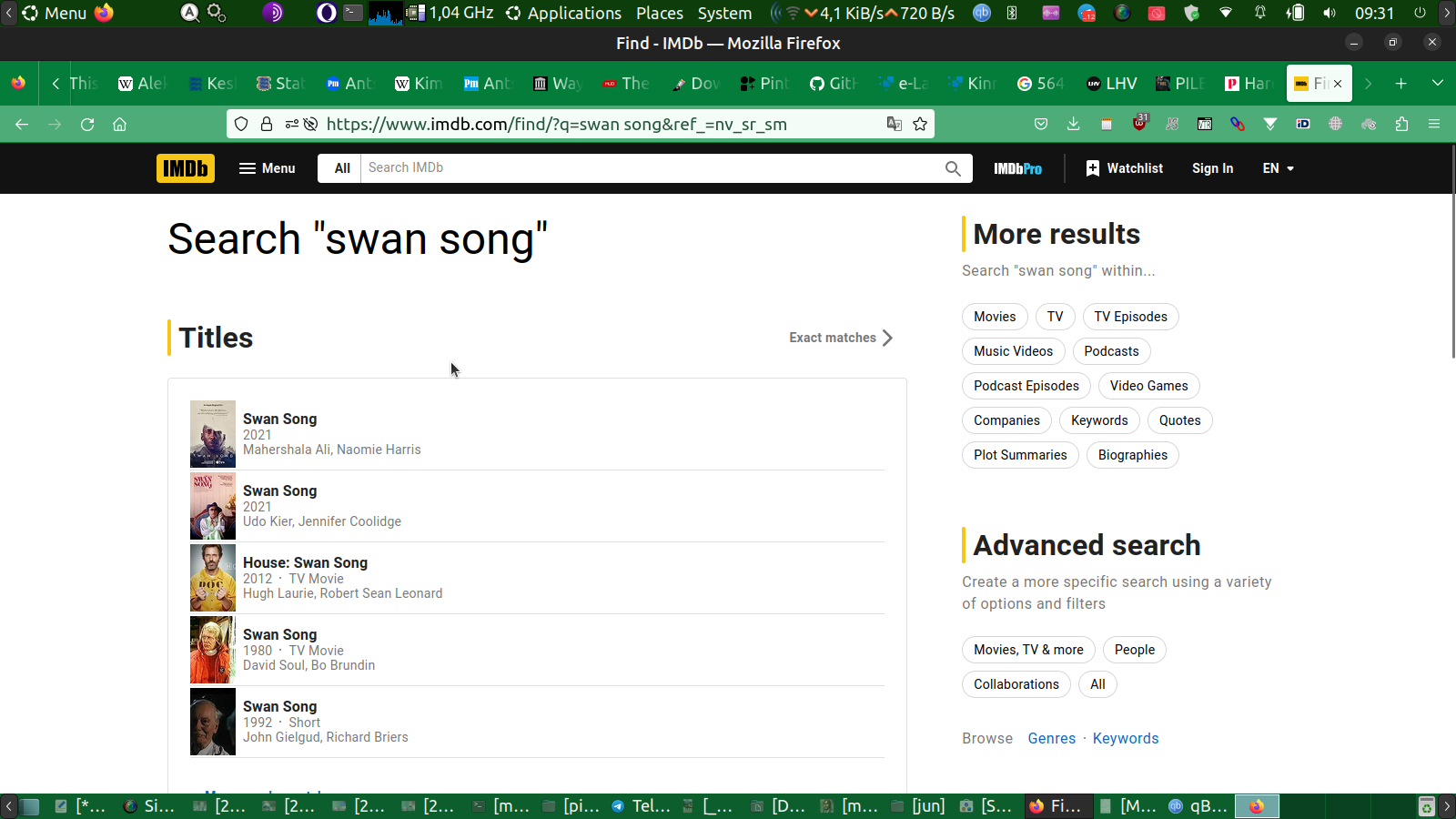The height and width of the screenshot is (819, 1456).
Task: Expand the EN language dropdown
Action: [x=1279, y=168]
